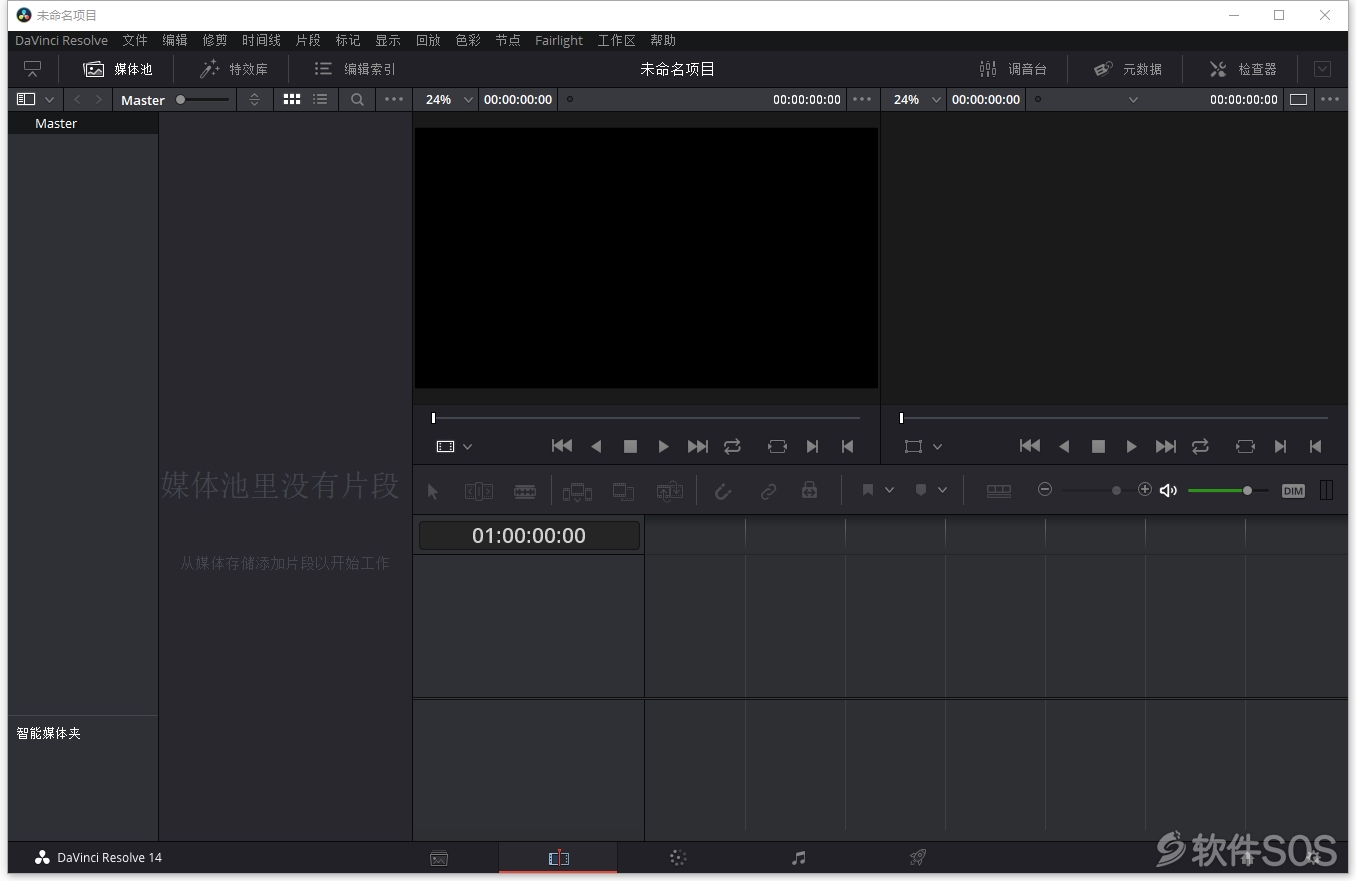This screenshot has height=881, width=1356.
Task: Click the Marker icon in timeline toolbar
Action: pos(921,490)
